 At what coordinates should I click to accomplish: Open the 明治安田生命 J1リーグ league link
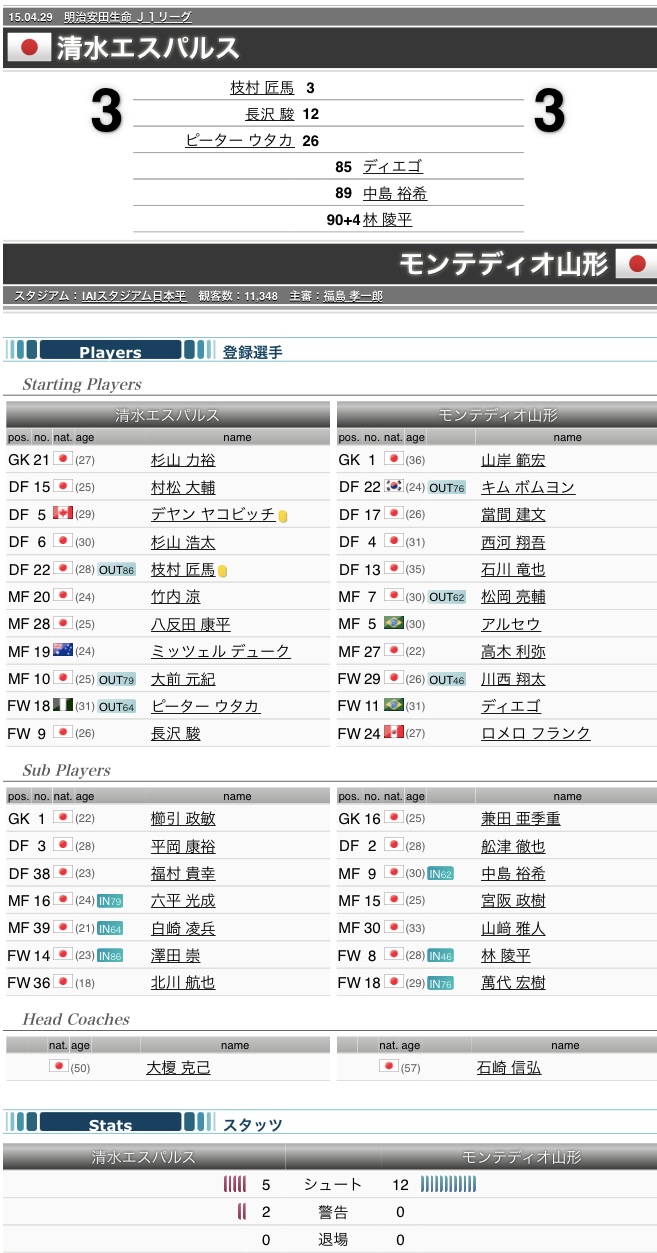coord(127,17)
